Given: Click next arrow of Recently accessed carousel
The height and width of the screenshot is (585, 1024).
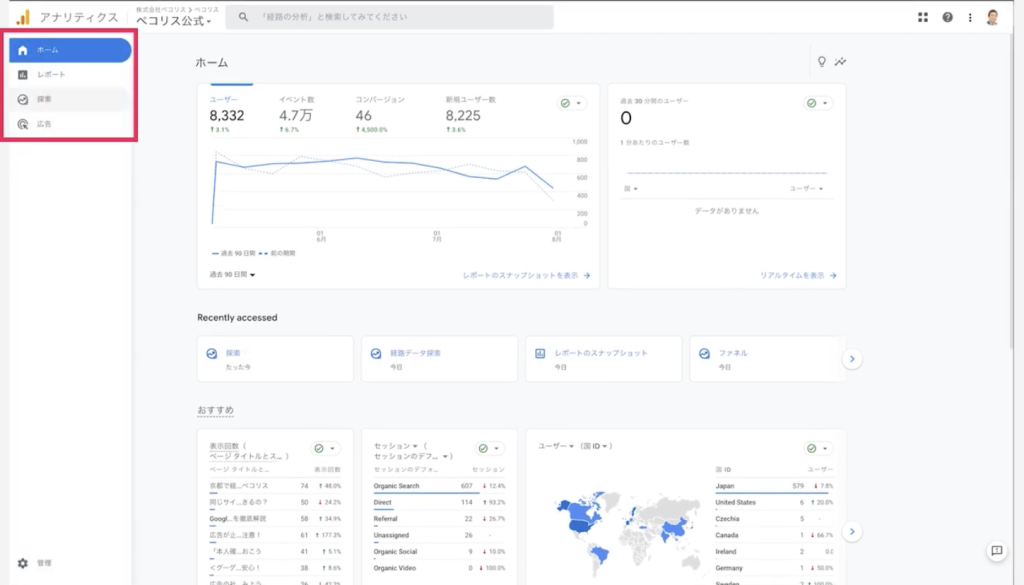Looking at the screenshot, I should (852, 359).
